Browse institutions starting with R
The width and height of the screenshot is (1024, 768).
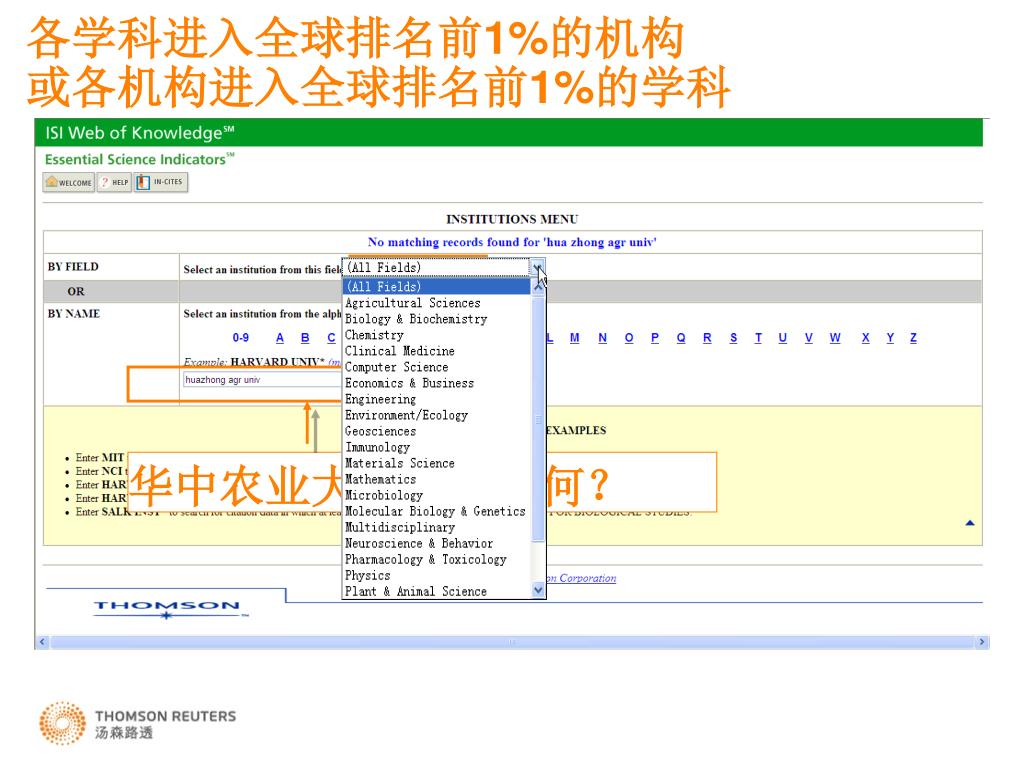pos(707,338)
